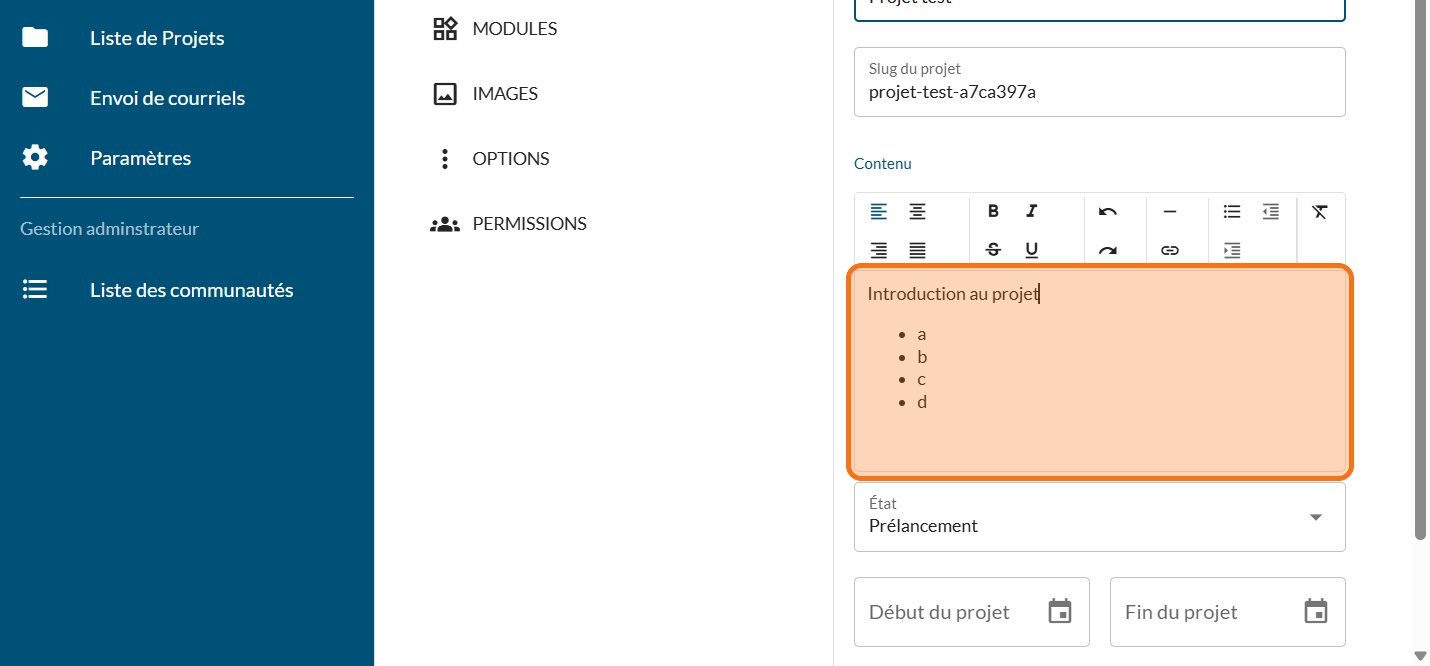Insert a hyperlink in the content
Image resolution: width=1430 pixels, height=666 pixels.
(1170, 250)
